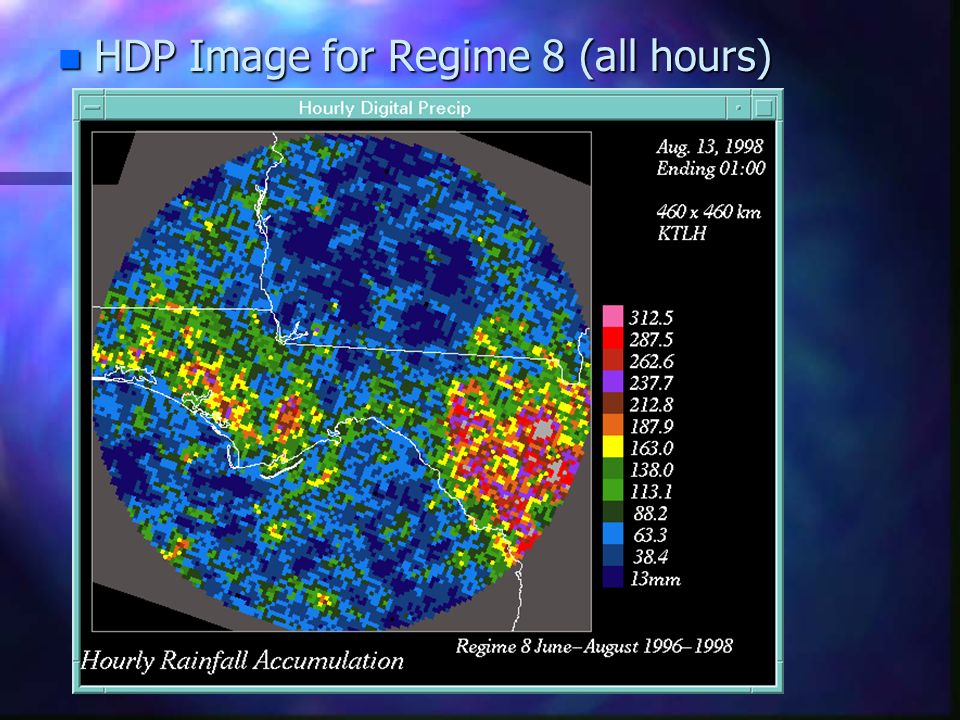Click the 262.6 dark red legend swatch
Screen dimensions: 960x720
(x=613, y=360)
